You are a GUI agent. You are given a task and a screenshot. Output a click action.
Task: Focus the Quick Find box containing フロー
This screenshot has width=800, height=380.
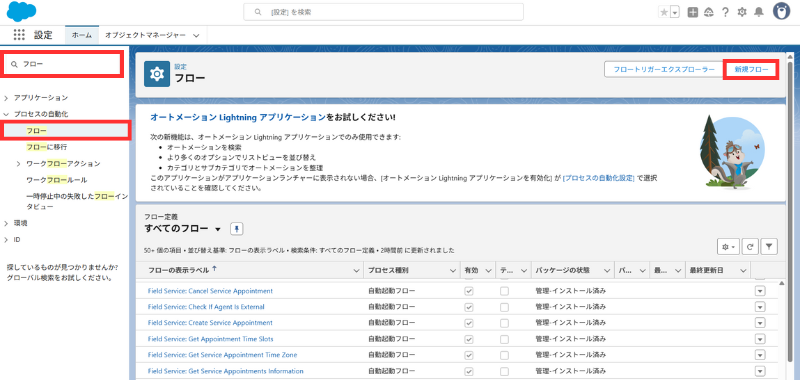pyautogui.click(x=62, y=64)
